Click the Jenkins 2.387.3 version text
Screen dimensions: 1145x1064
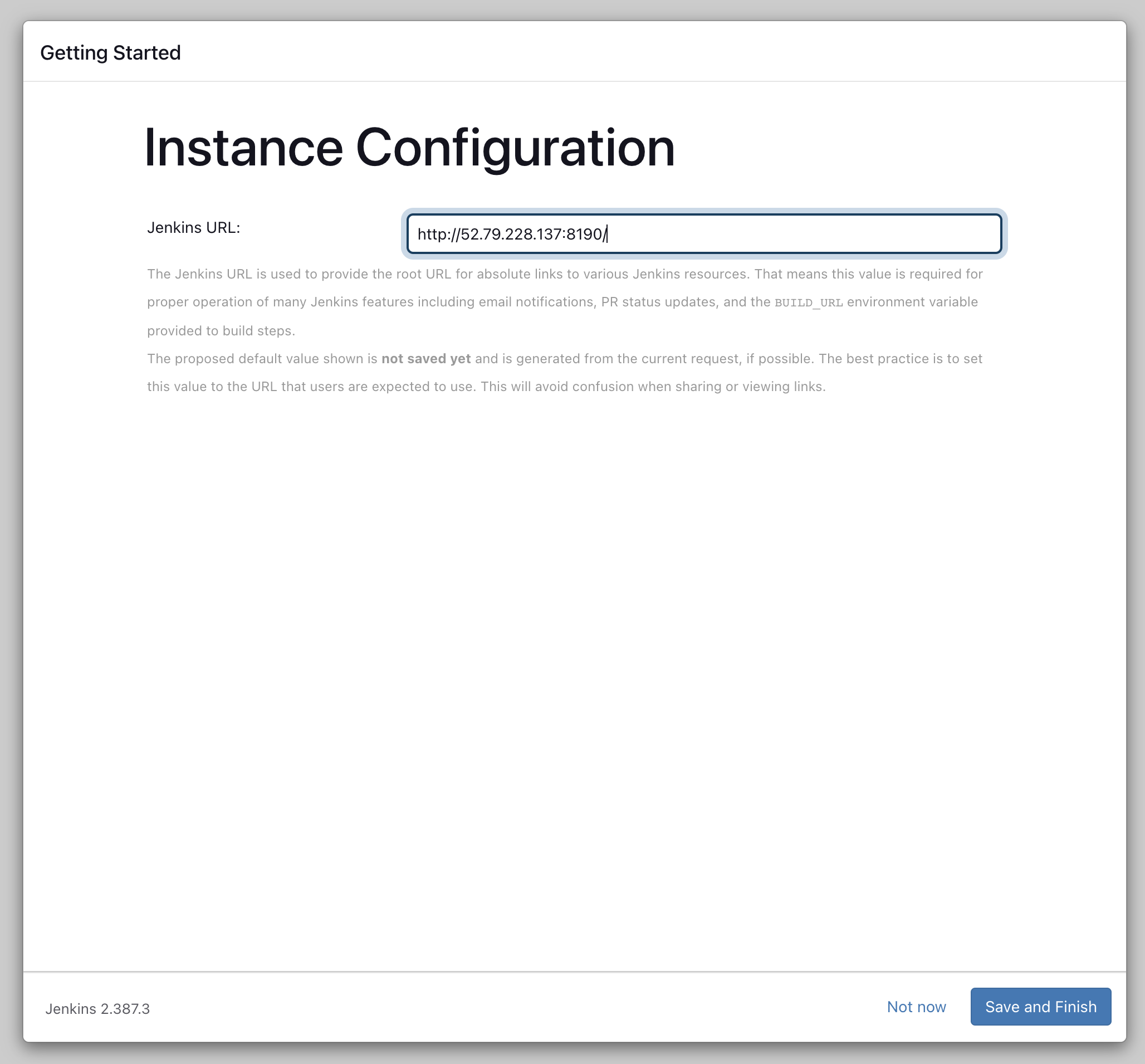97,1009
